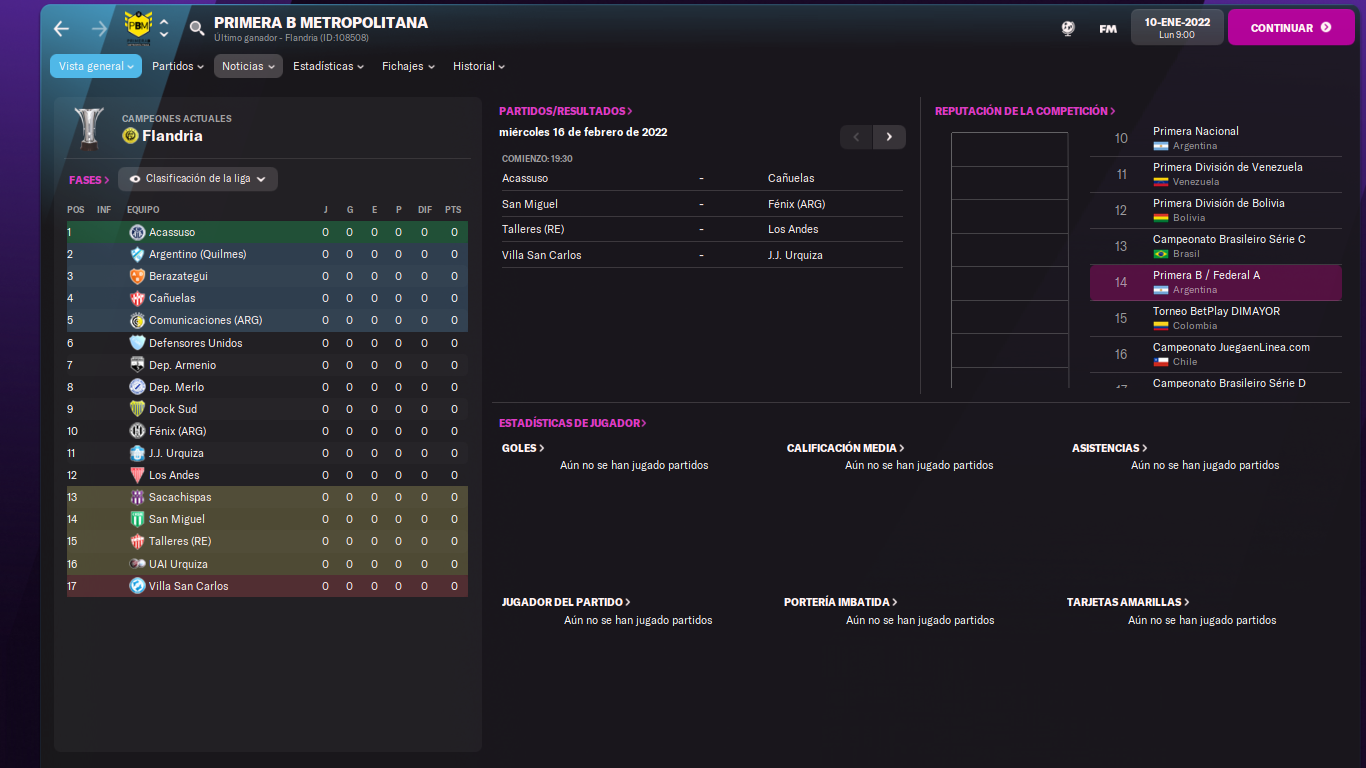The width and height of the screenshot is (1366, 768).
Task: Select Primera División de Venezuela entry
Action: (x=1216, y=174)
